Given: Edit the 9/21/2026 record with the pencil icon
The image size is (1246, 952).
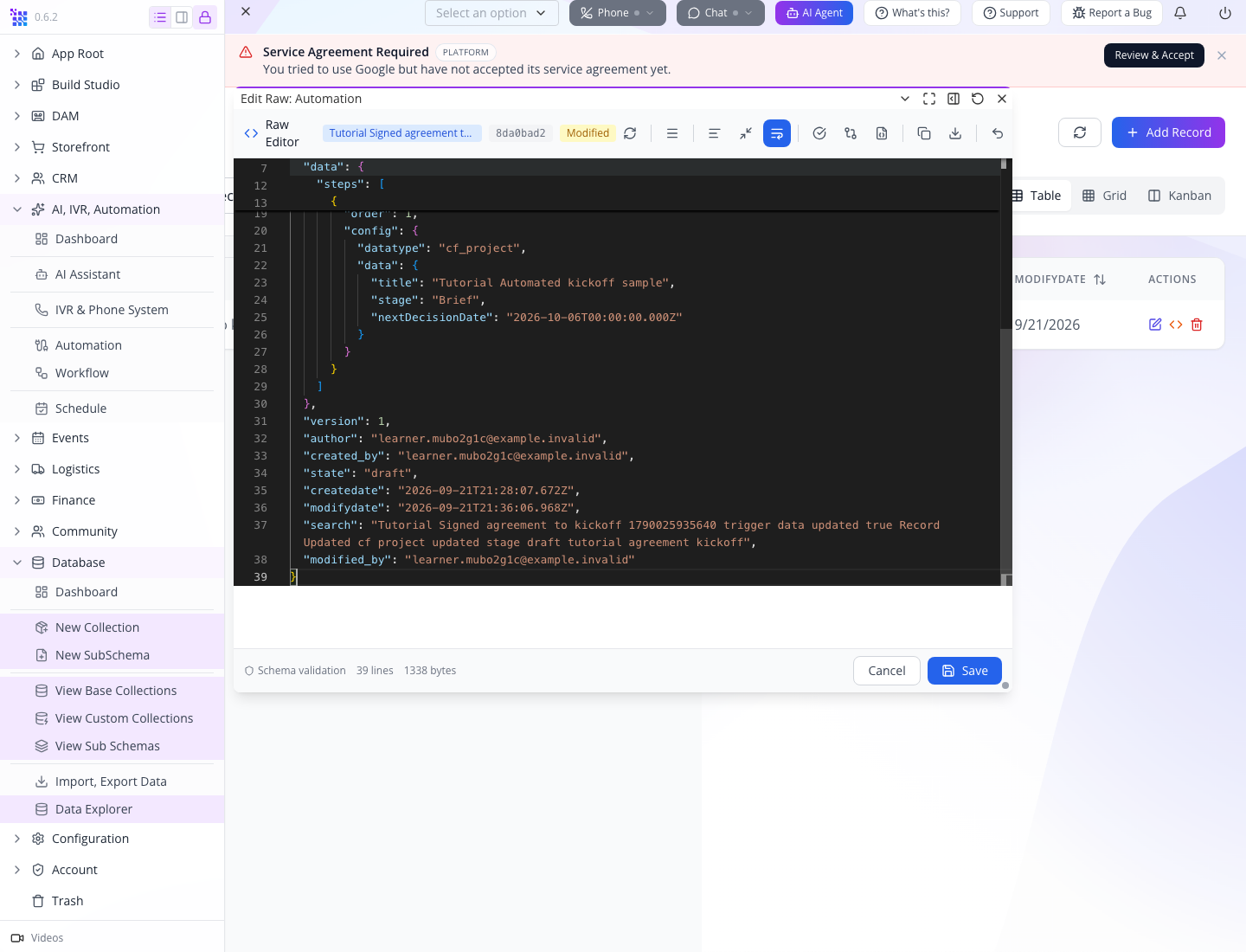Looking at the screenshot, I should click(1155, 325).
